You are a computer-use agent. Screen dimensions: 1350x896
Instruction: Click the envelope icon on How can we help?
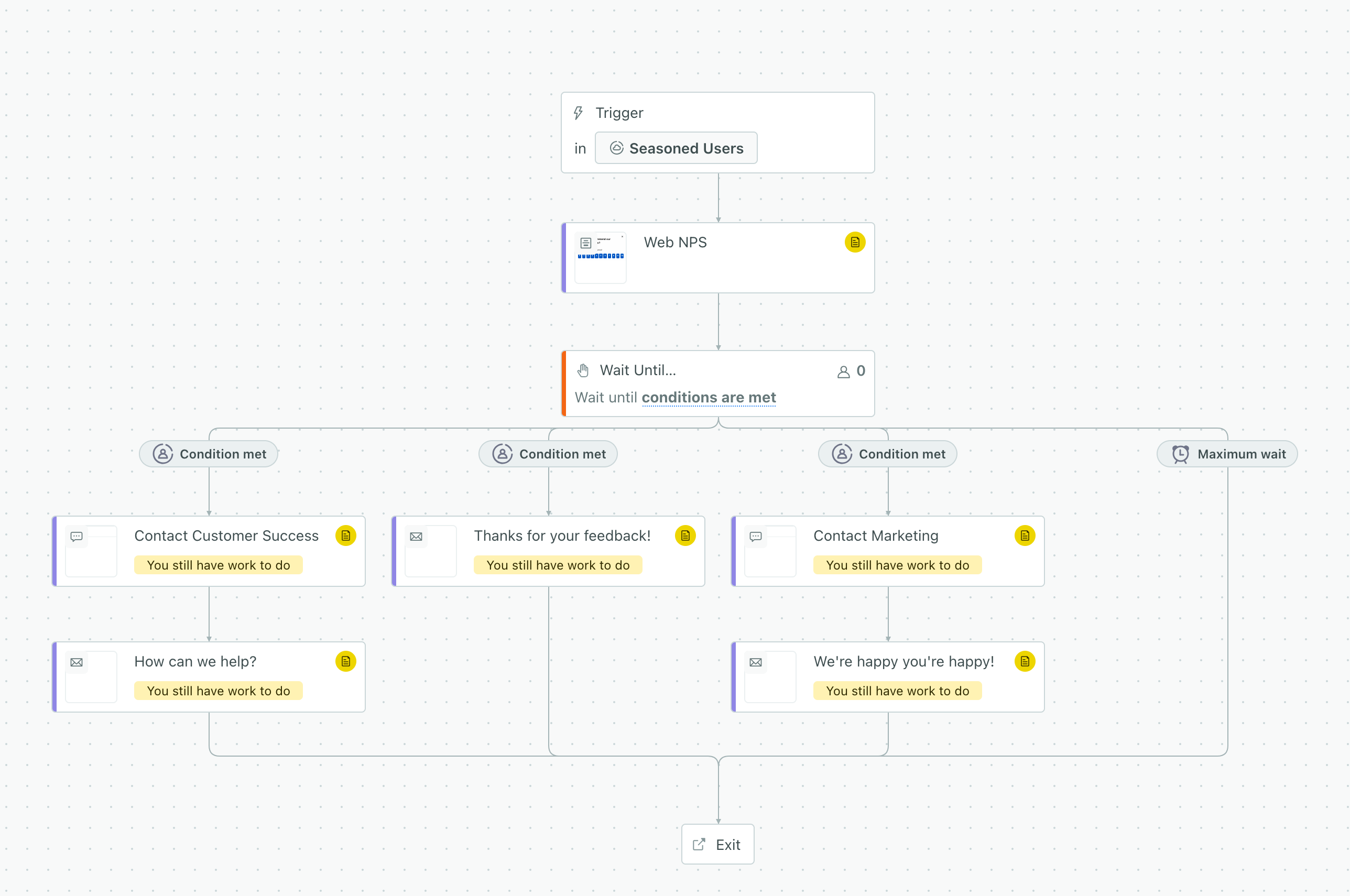coord(77,662)
